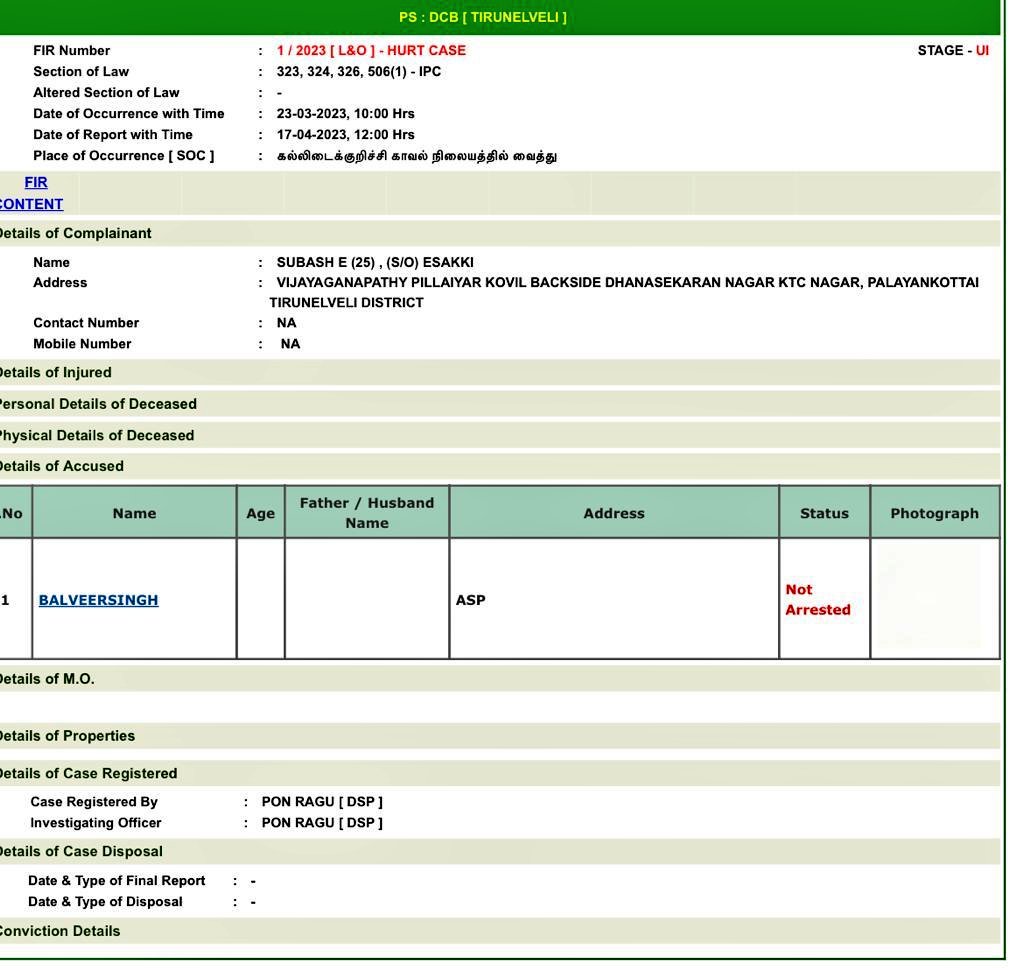Viewport: 1024px width, 971px height.
Task: Select the VIJAYAGANAPATHY PILLAIYAR KOVIL address line
Action: pyautogui.click(x=627, y=283)
